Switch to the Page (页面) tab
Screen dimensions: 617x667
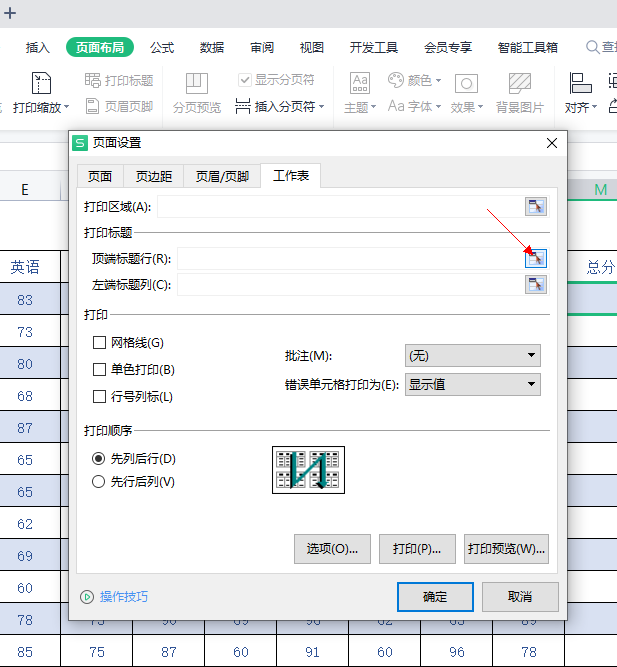coord(100,176)
